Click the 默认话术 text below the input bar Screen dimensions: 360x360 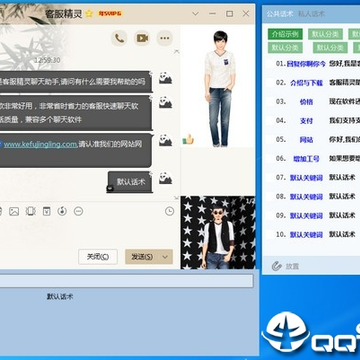60,296
